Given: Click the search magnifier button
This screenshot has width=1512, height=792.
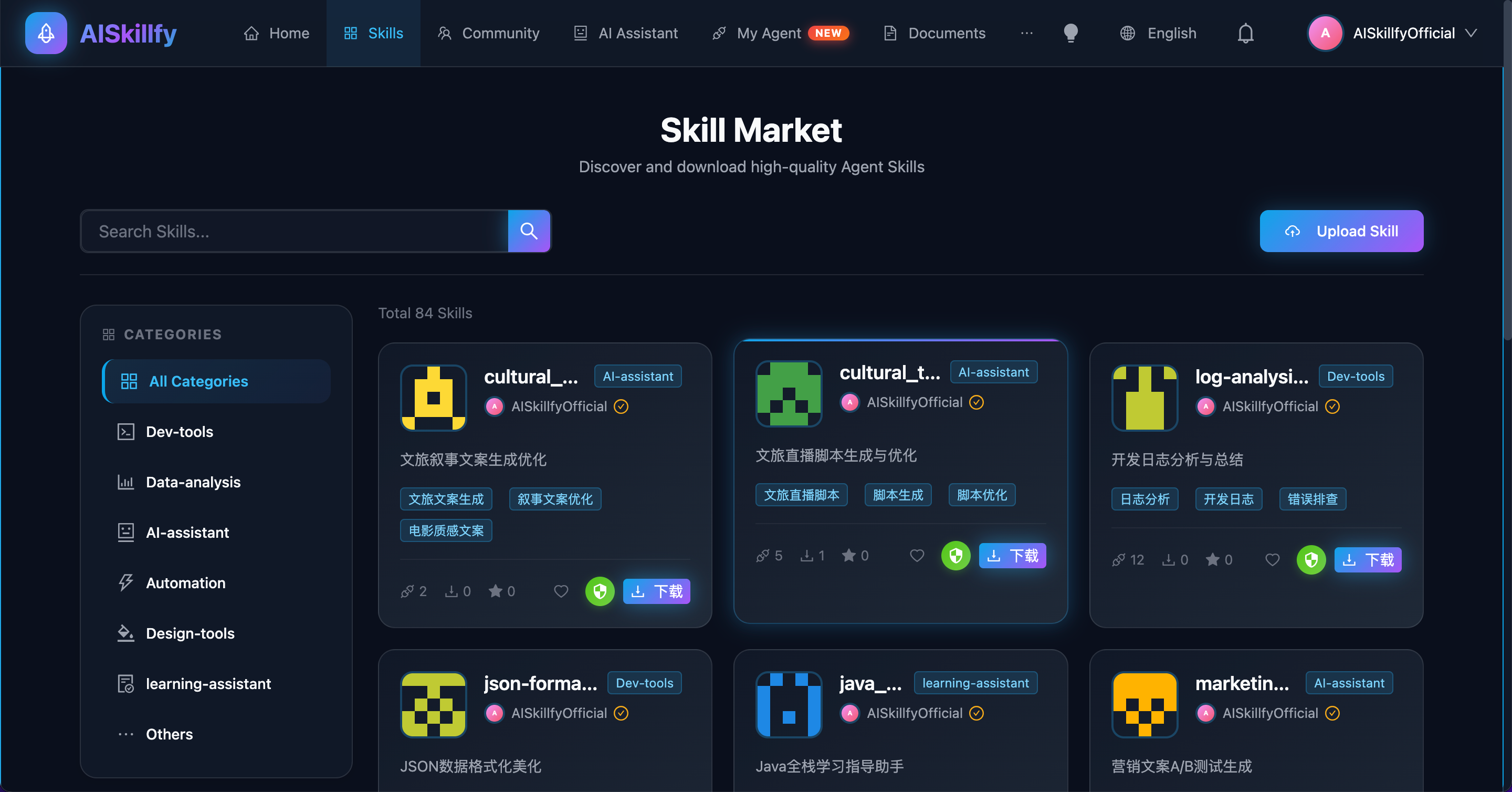Looking at the screenshot, I should click(x=529, y=231).
